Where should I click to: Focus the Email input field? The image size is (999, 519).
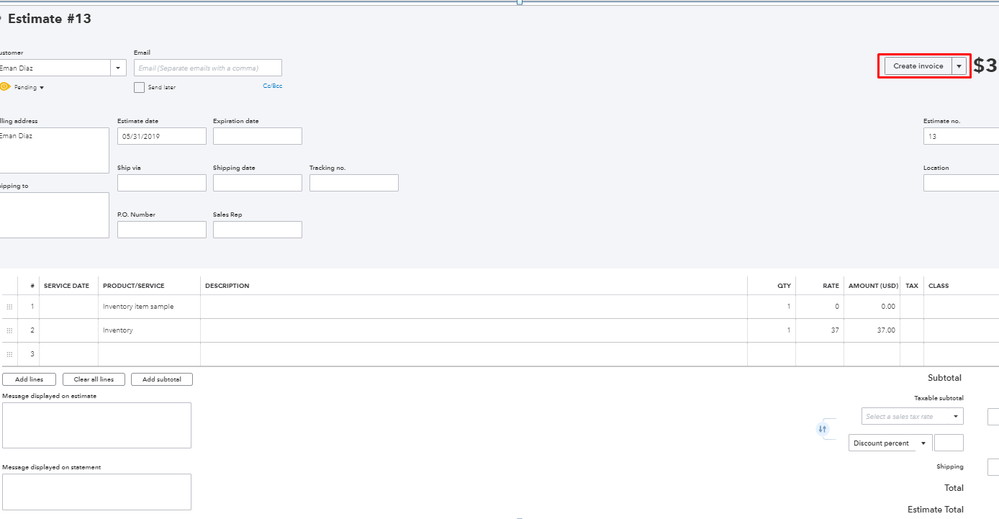(x=208, y=68)
